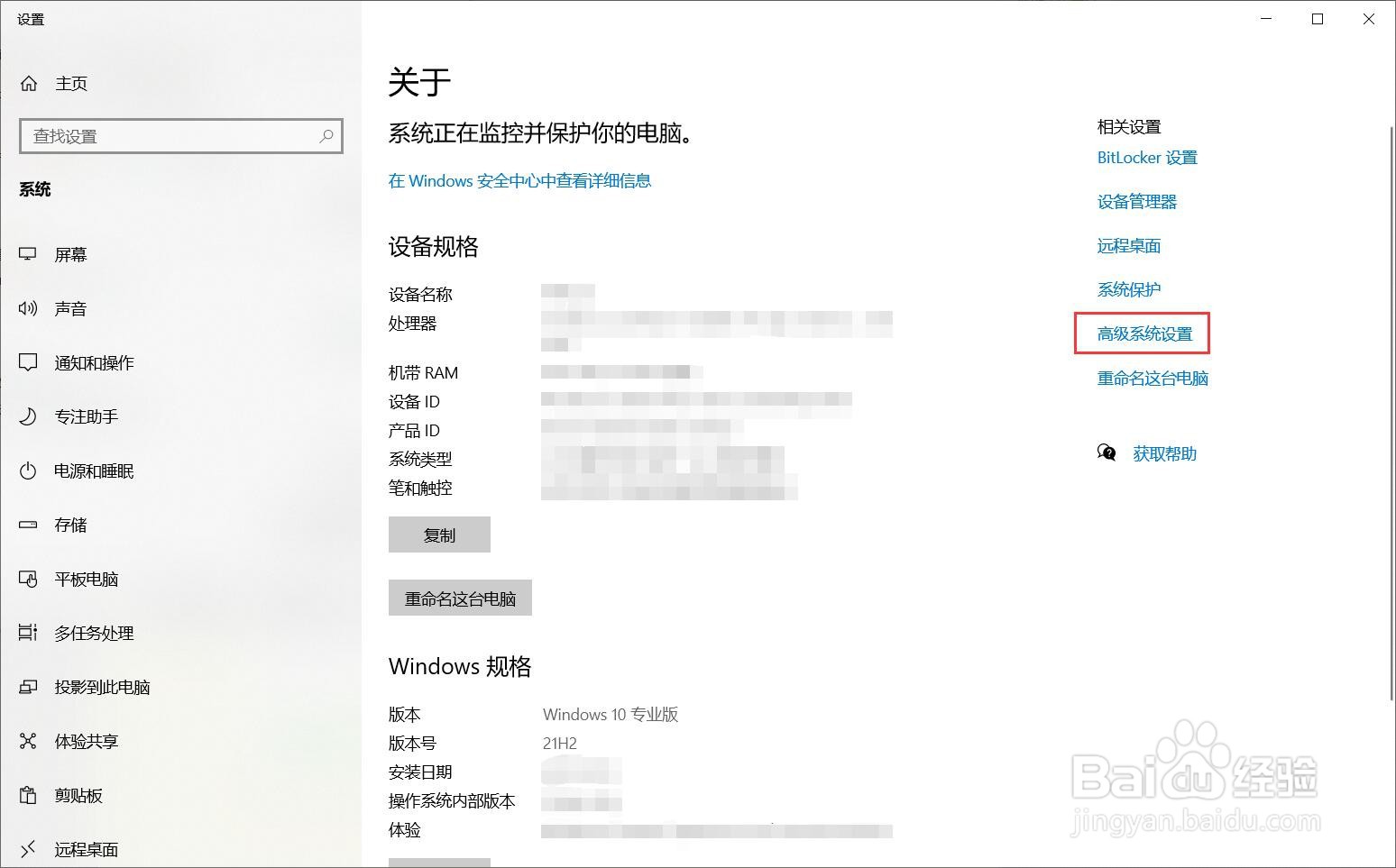Click the 系统类型 label
The height and width of the screenshot is (868, 1396).
click(x=420, y=460)
